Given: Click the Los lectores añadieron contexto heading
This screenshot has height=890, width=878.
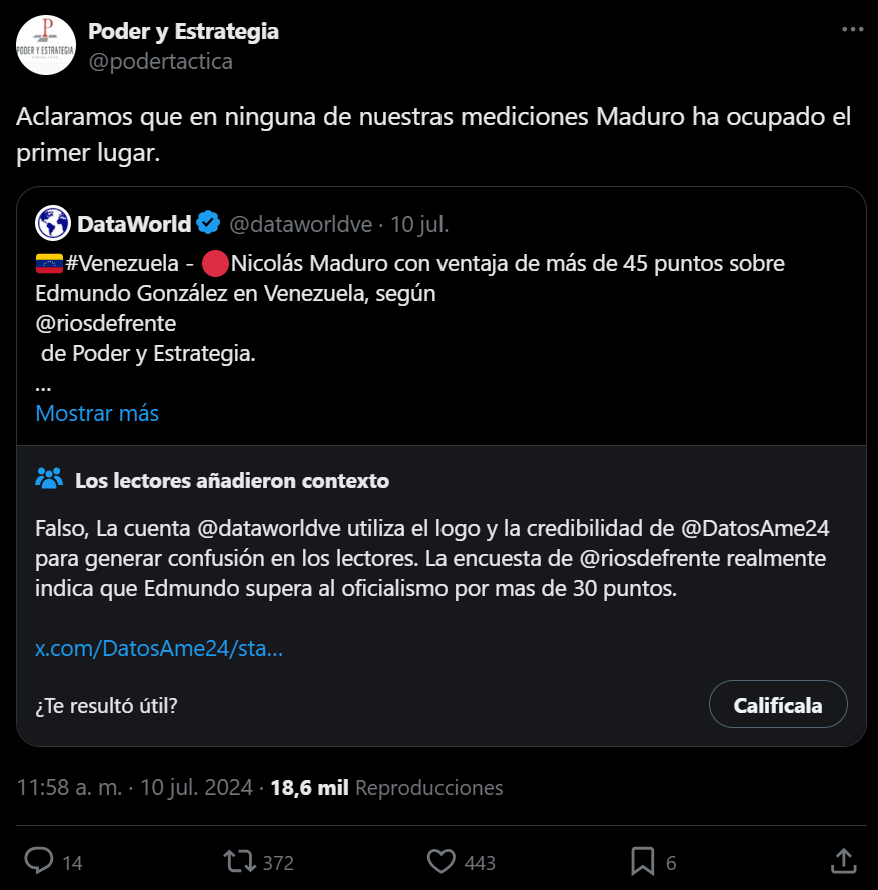Looking at the screenshot, I should click(x=232, y=480).
